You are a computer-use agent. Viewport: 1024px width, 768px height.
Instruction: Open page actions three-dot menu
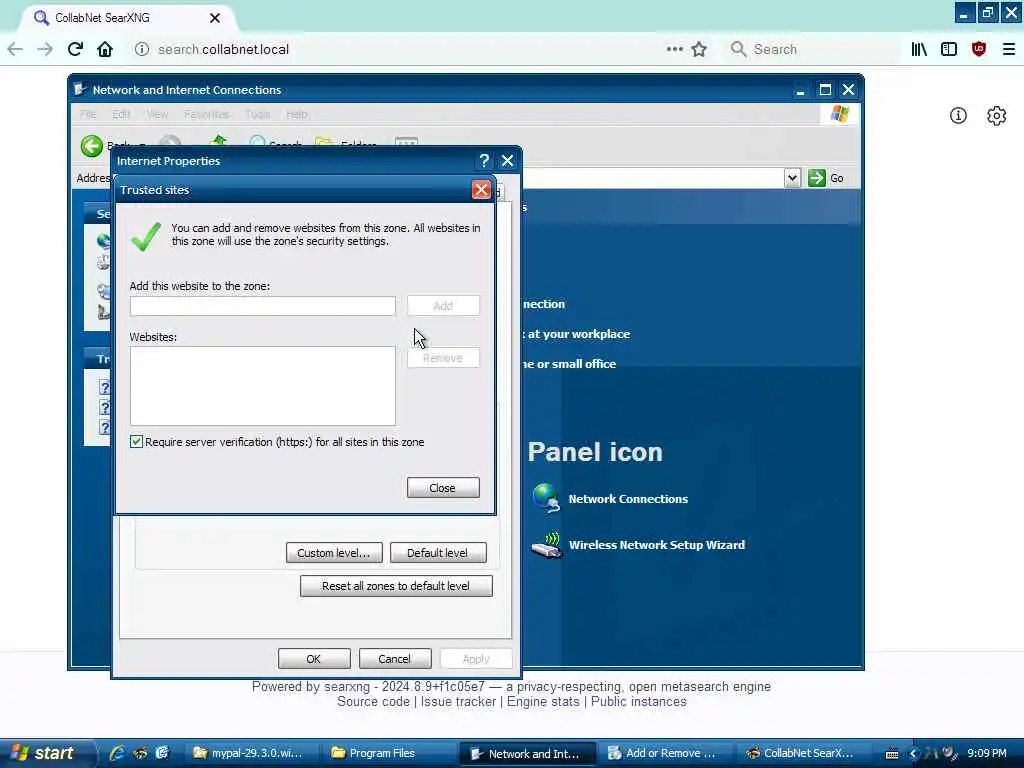click(675, 49)
